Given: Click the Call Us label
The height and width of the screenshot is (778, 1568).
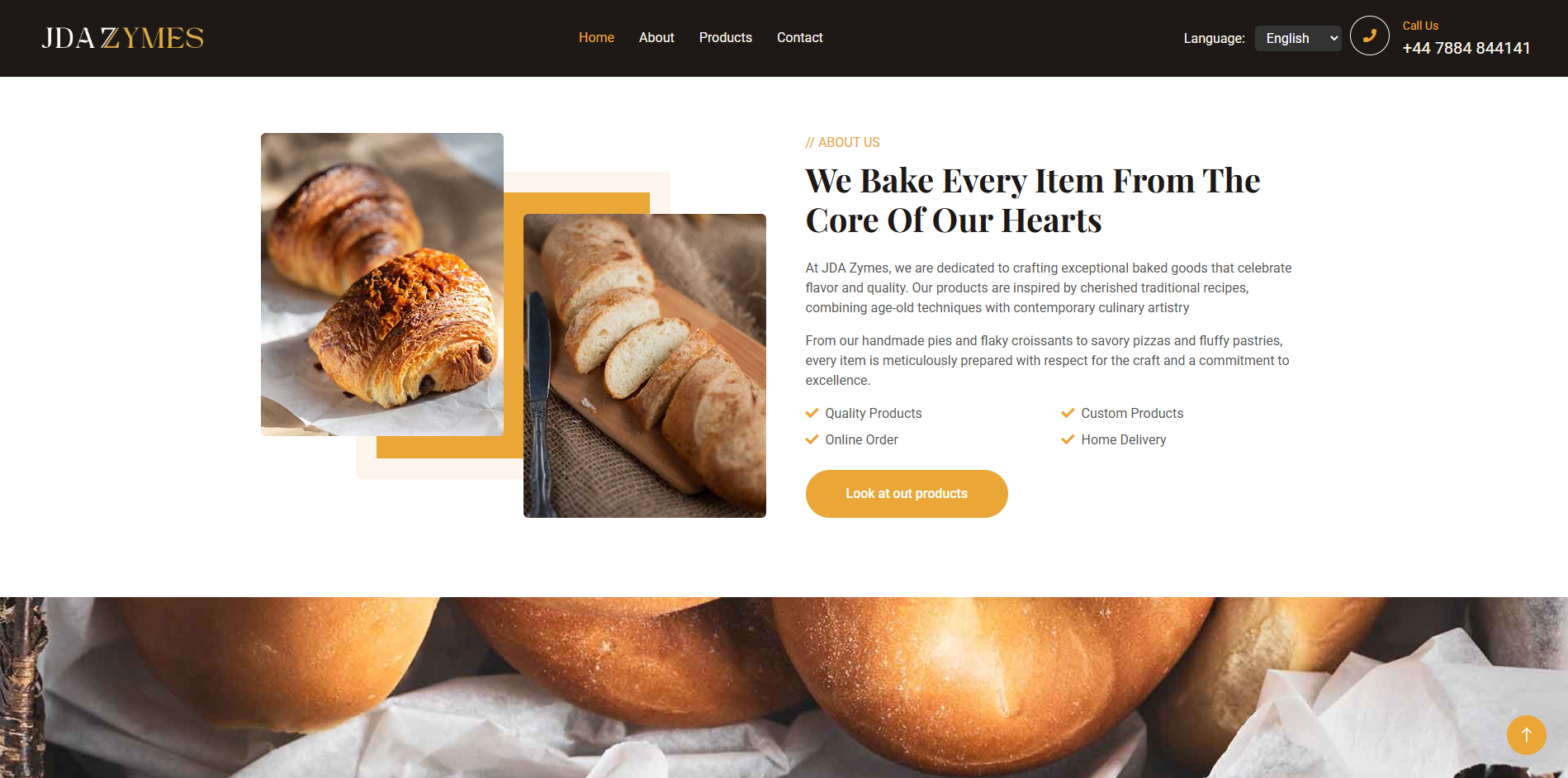Looking at the screenshot, I should (1420, 26).
